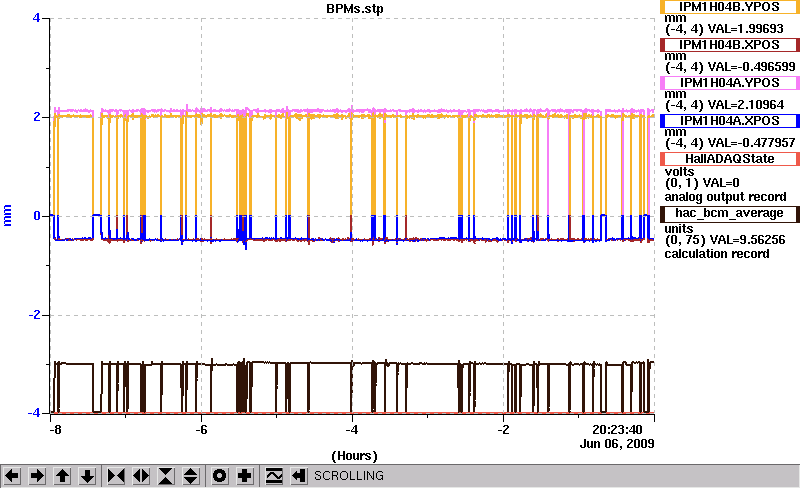Select the HallADAQState legend entry
Viewport: 800px width, 488px height.
pos(730,159)
